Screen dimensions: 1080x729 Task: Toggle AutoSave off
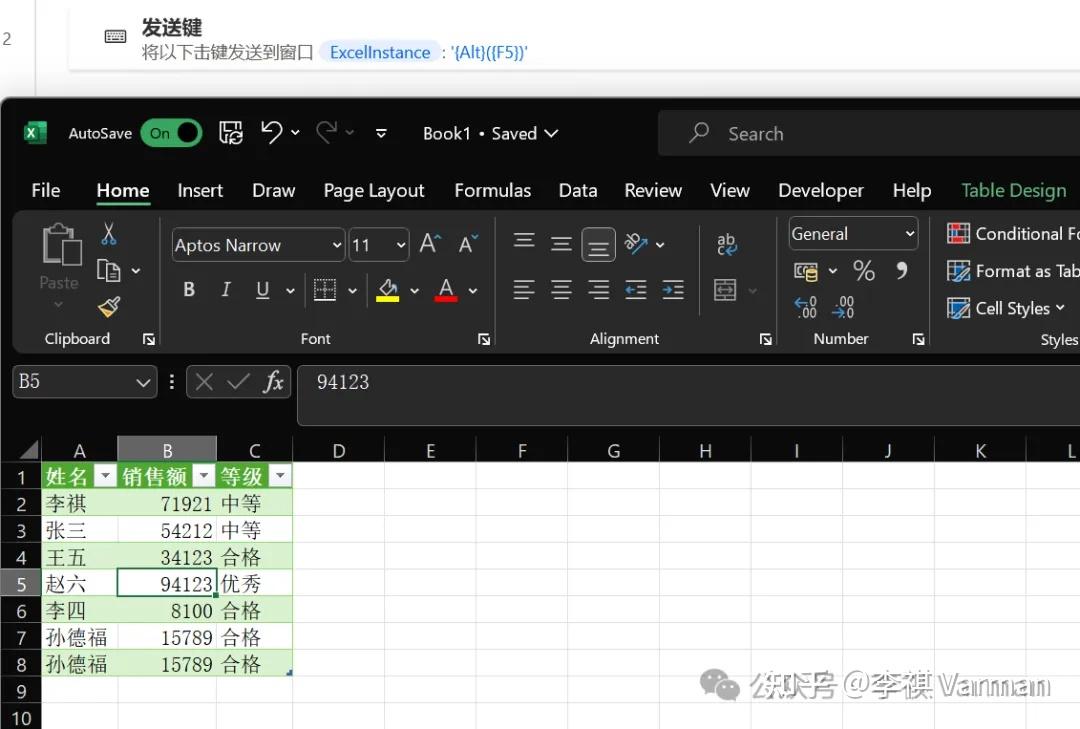(171, 133)
